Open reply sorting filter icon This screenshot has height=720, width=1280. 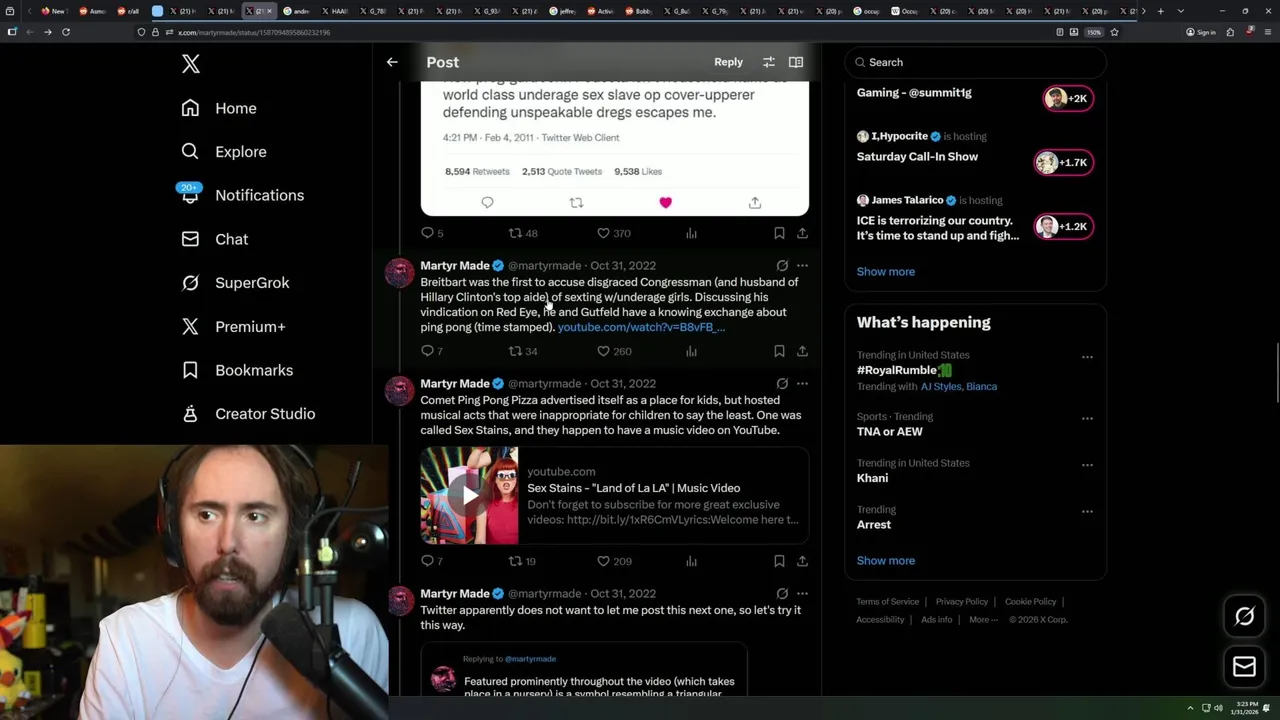768,62
